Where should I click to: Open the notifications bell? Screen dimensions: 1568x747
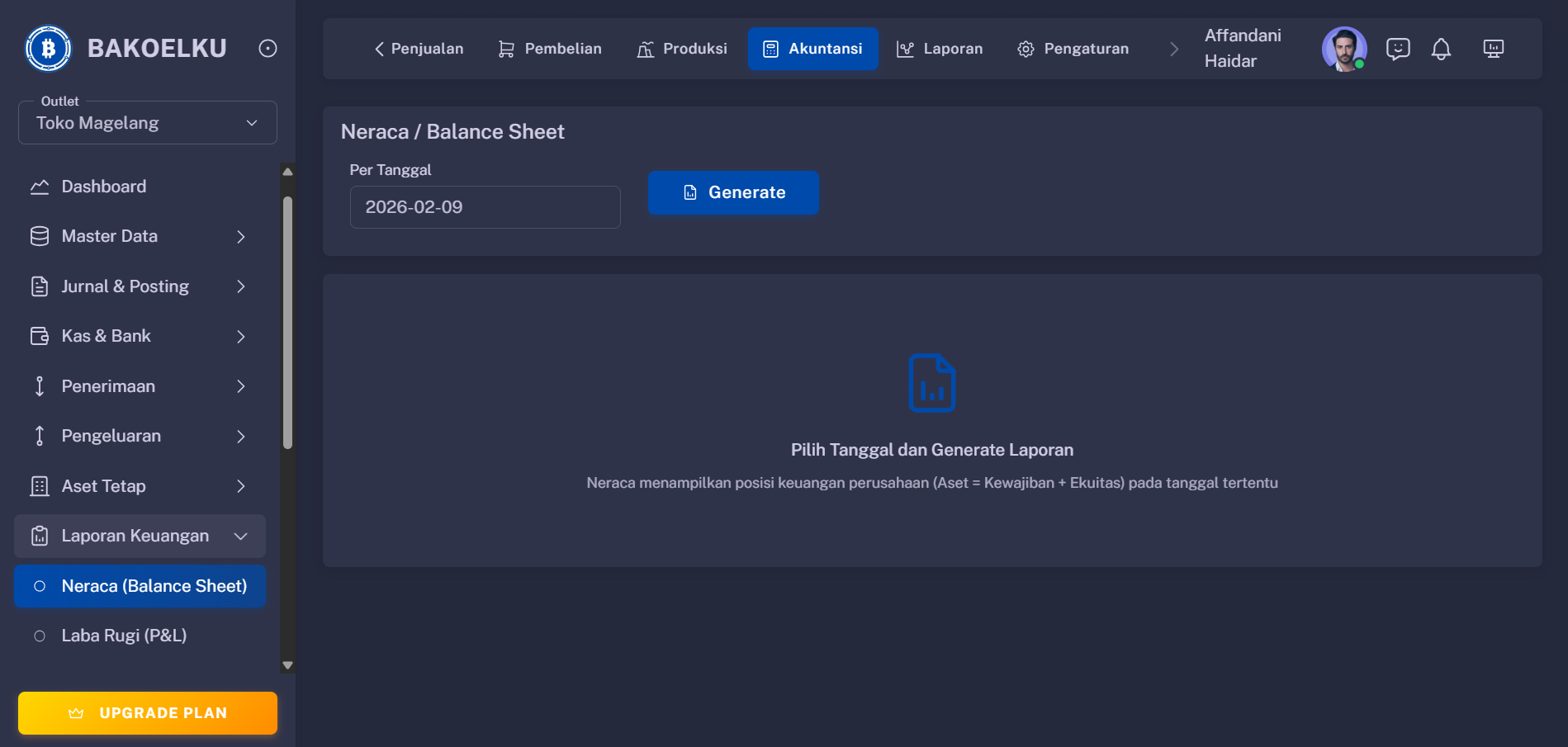point(1441,49)
